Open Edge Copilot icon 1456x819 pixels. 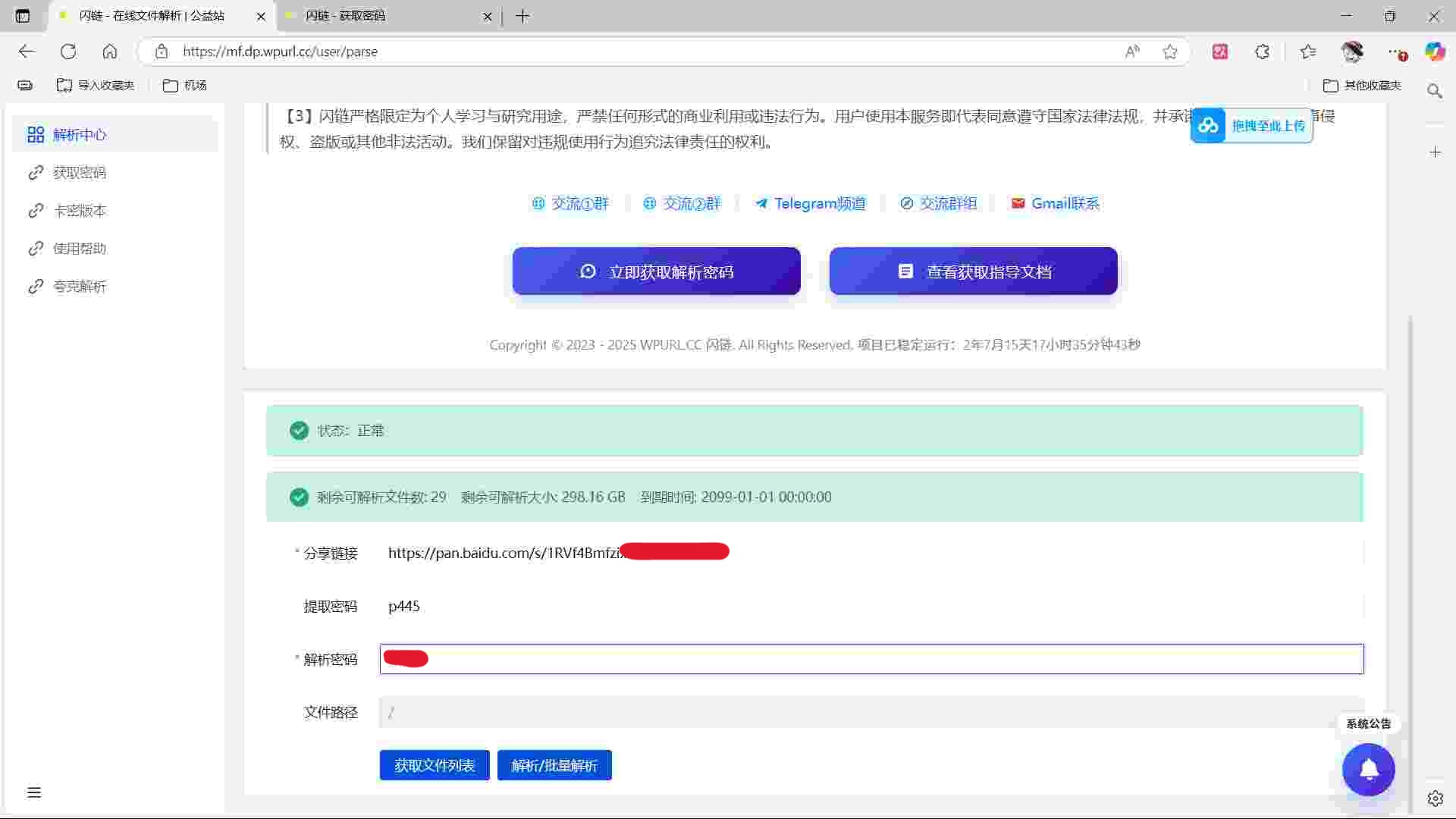[x=1434, y=52]
